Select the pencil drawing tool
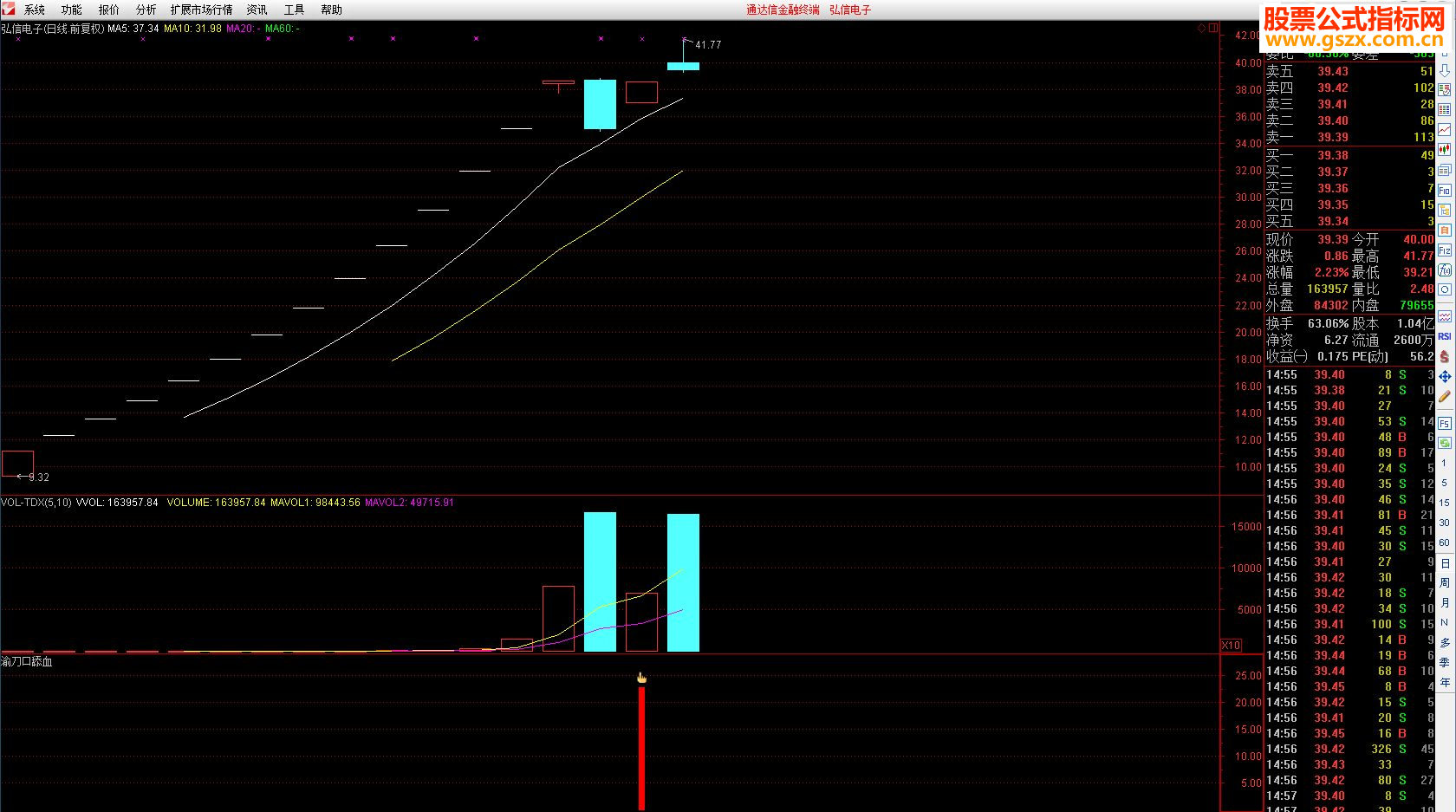 [1445, 396]
